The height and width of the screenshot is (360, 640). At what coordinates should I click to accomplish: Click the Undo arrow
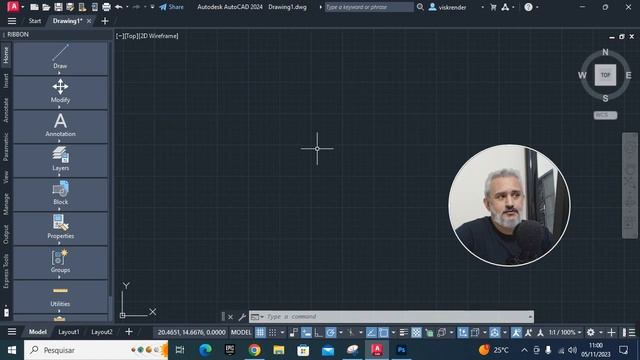119,7
